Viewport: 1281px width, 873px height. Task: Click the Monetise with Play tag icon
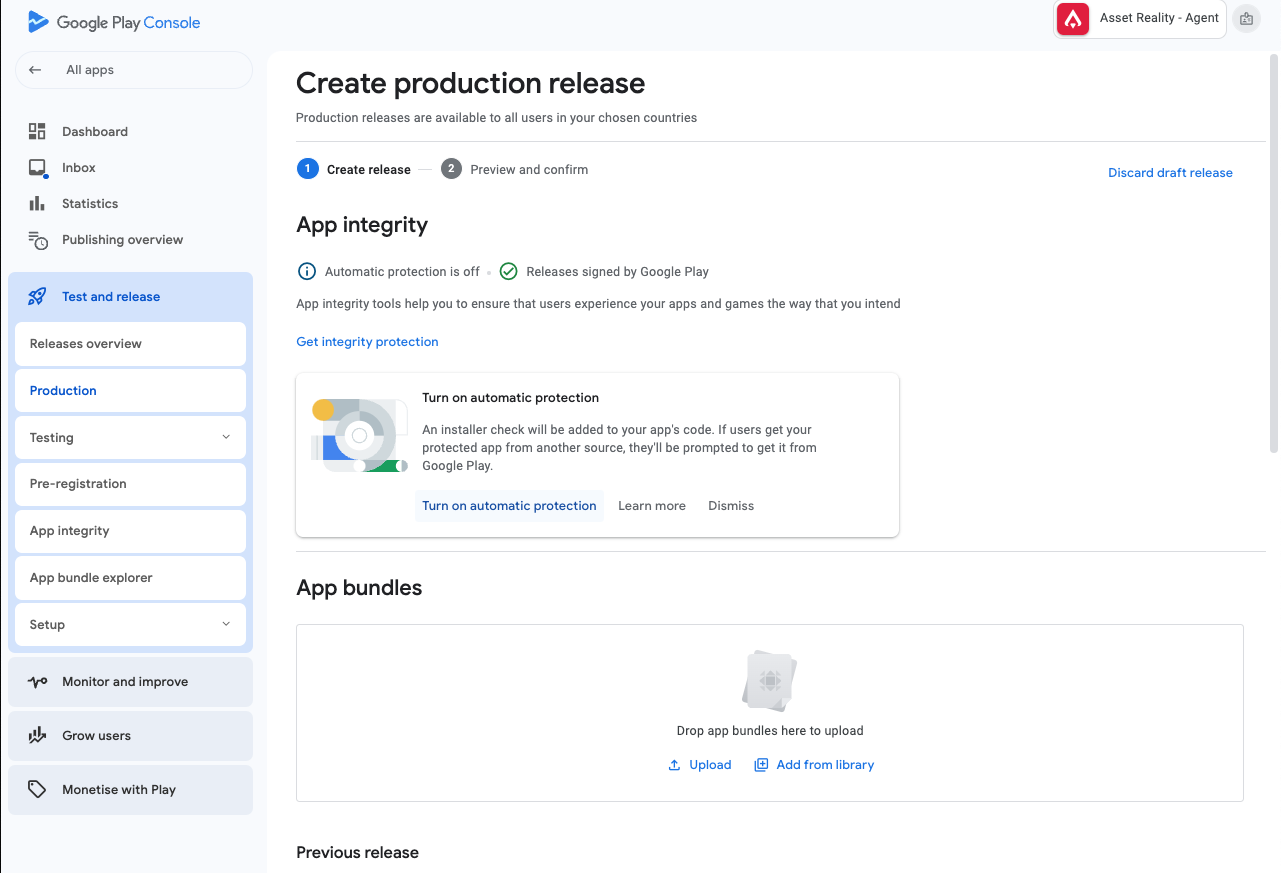(x=37, y=790)
